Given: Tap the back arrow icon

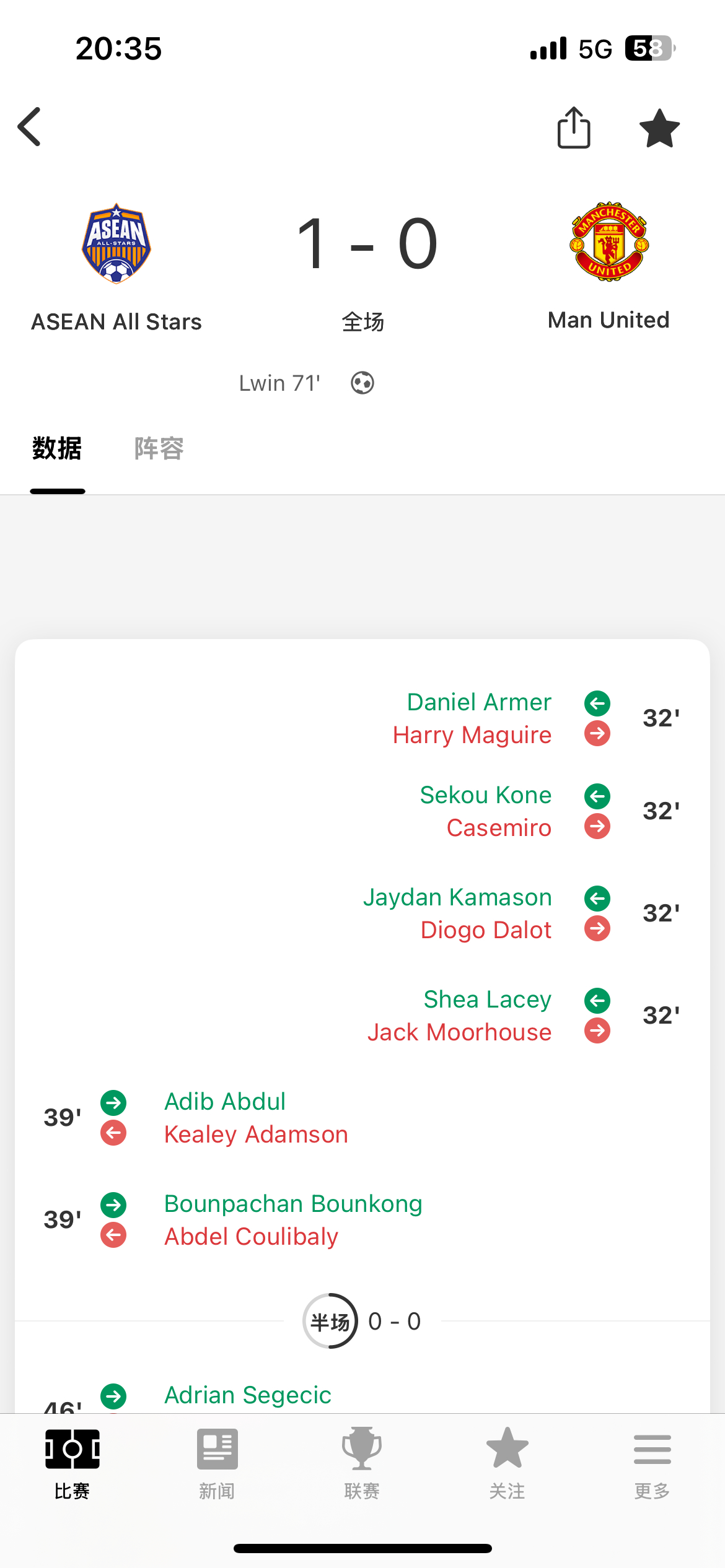Looking at the screenshot, I should pos(29,127).
